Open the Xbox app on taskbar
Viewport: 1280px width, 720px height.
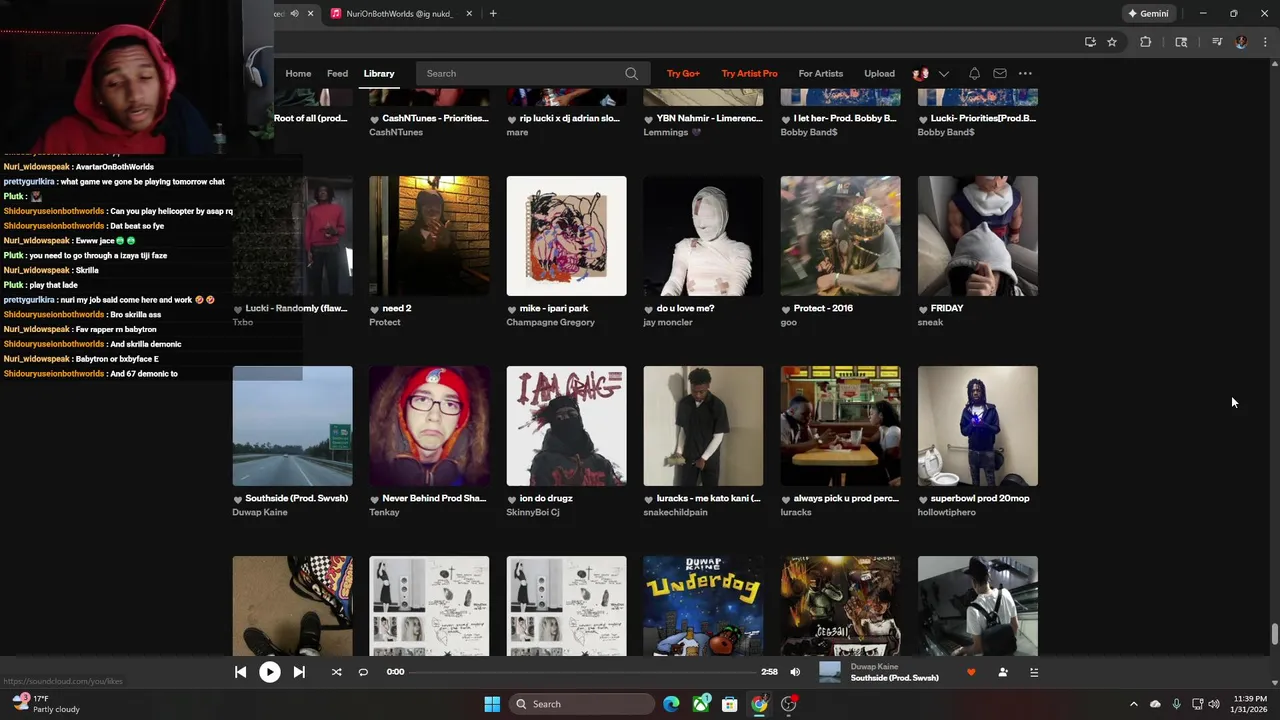(701, 704)
